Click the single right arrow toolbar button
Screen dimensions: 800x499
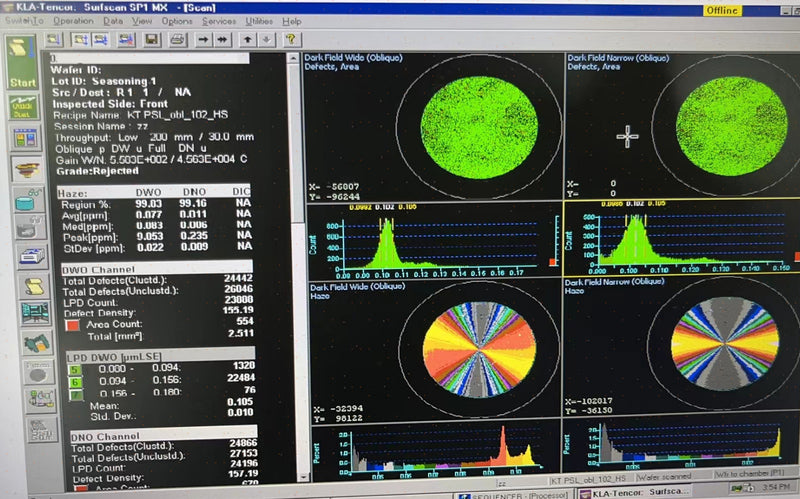tap(203, 39)
